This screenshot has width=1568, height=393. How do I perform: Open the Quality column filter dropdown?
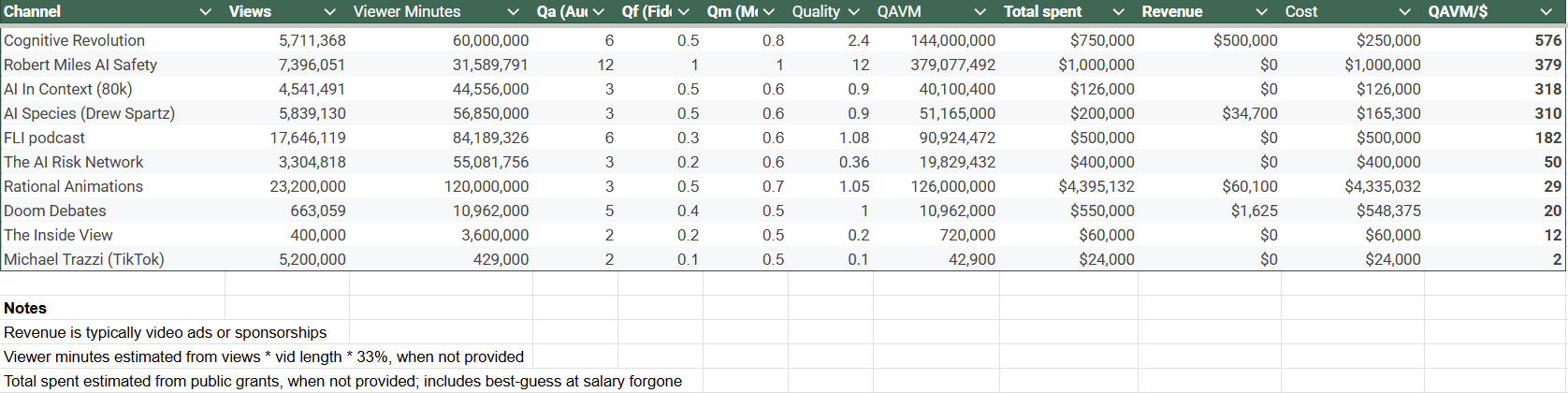tap(853, 12)
